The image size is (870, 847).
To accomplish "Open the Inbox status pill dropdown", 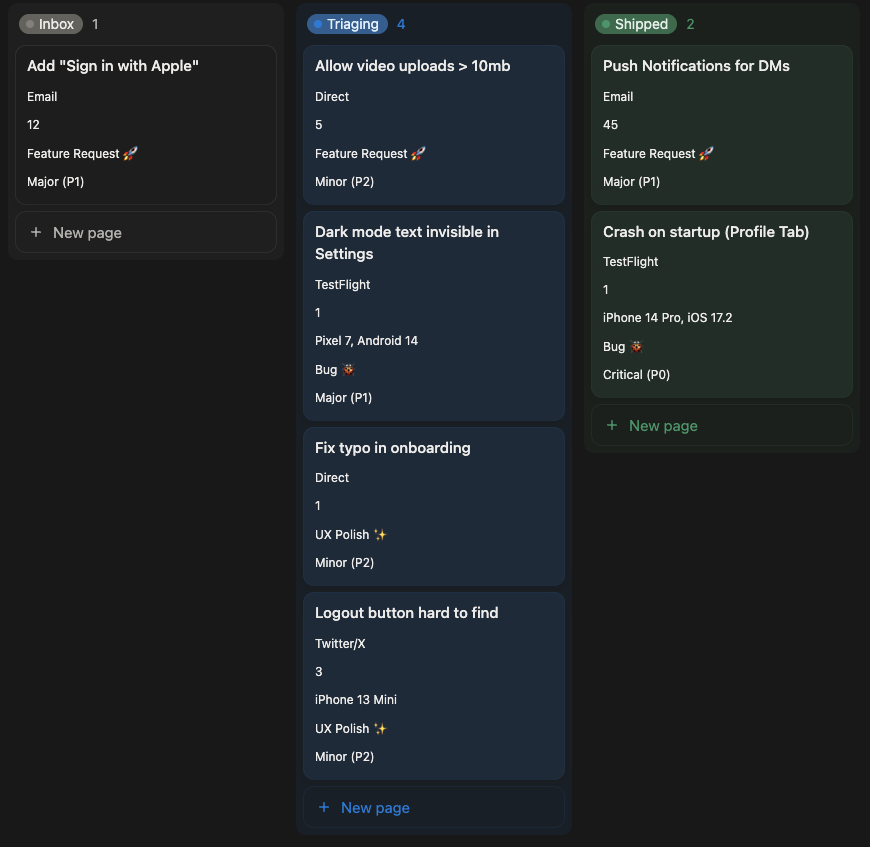I will [x=50, y=23].
